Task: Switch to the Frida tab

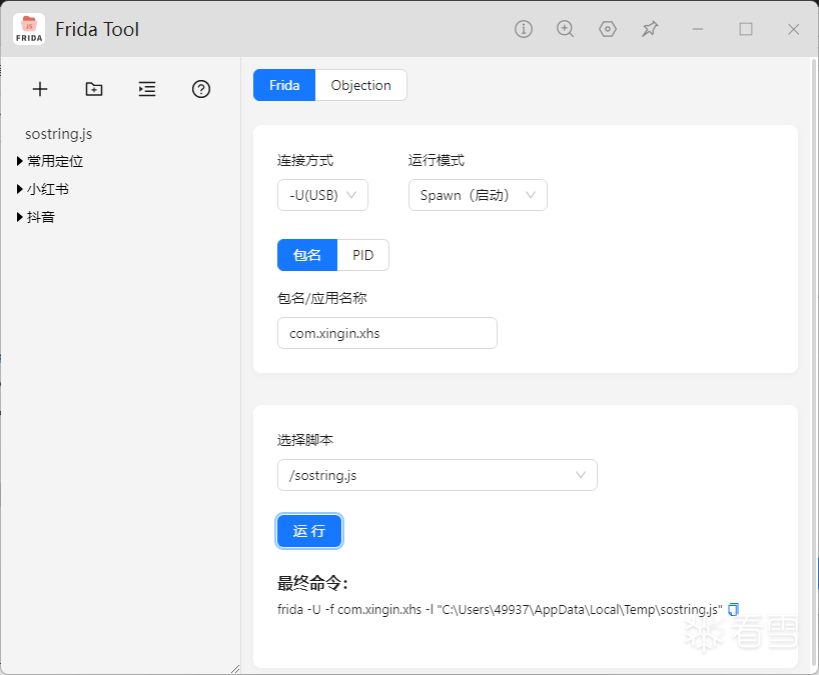Action: point(284,85)
